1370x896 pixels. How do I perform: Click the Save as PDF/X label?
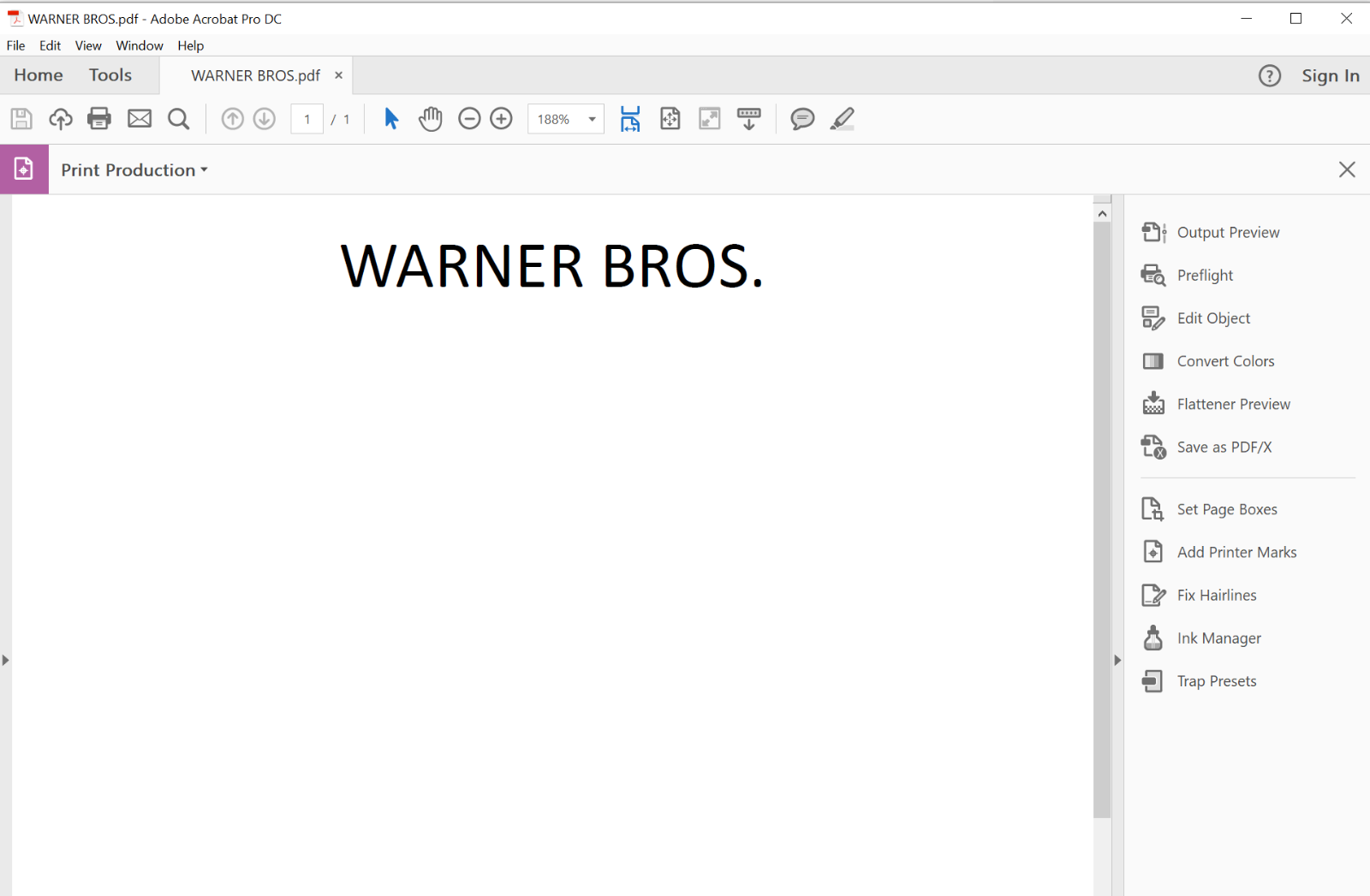[x=1224, y=448]
